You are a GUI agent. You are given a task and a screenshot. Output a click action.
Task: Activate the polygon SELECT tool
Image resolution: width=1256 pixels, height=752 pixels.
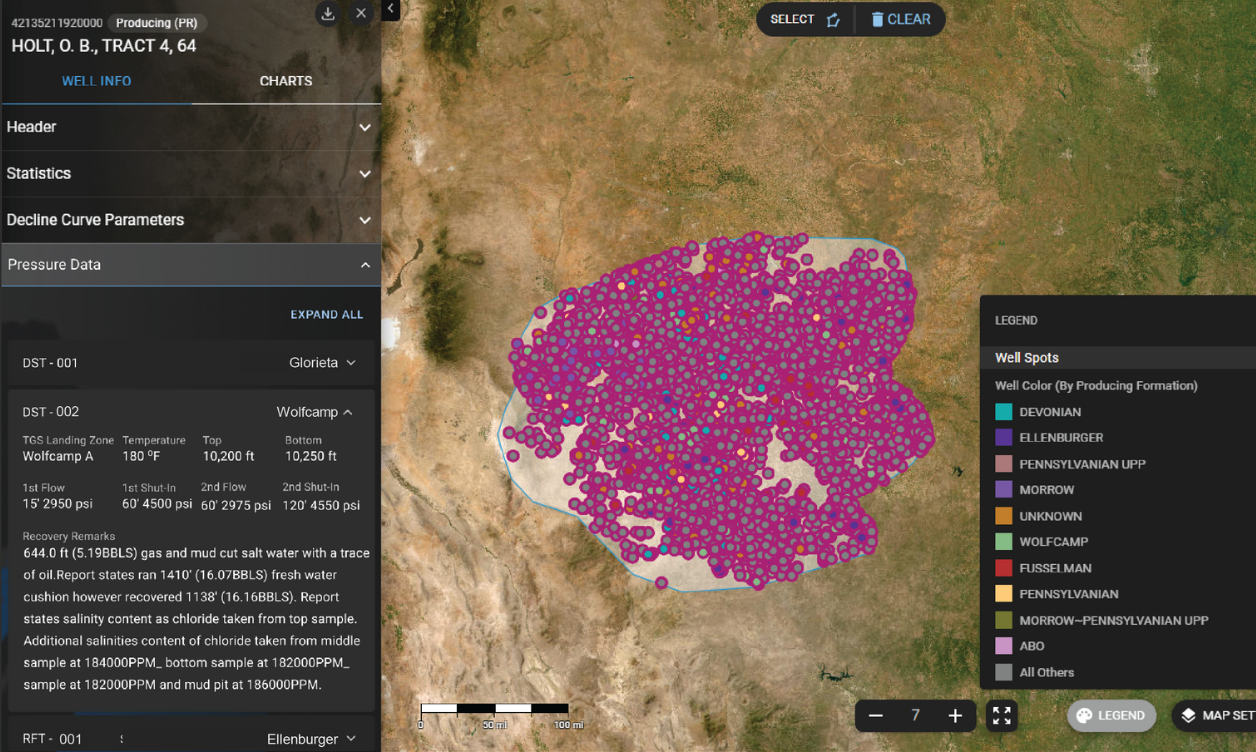click(805, 19)
